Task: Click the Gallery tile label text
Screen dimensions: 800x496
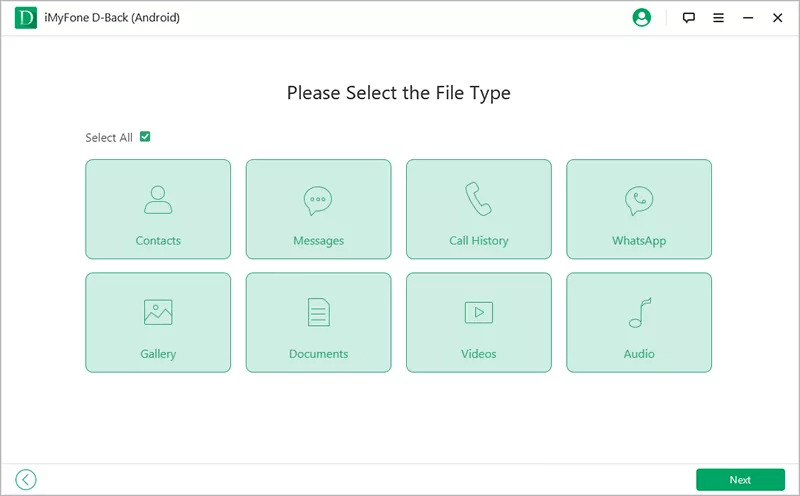Action: 158,354
